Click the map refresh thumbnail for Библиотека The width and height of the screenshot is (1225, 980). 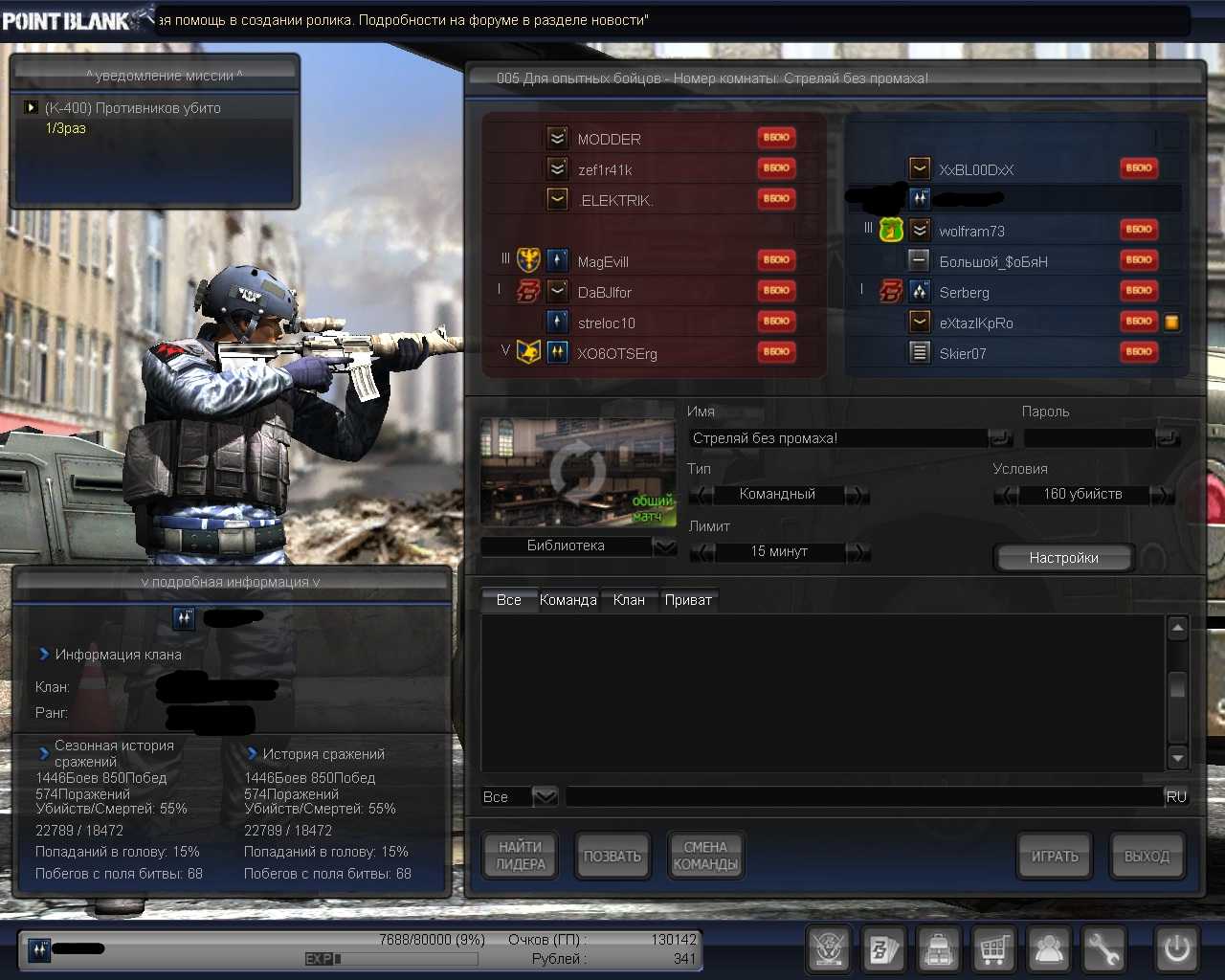pyautogui.click(x=577, y=472)
